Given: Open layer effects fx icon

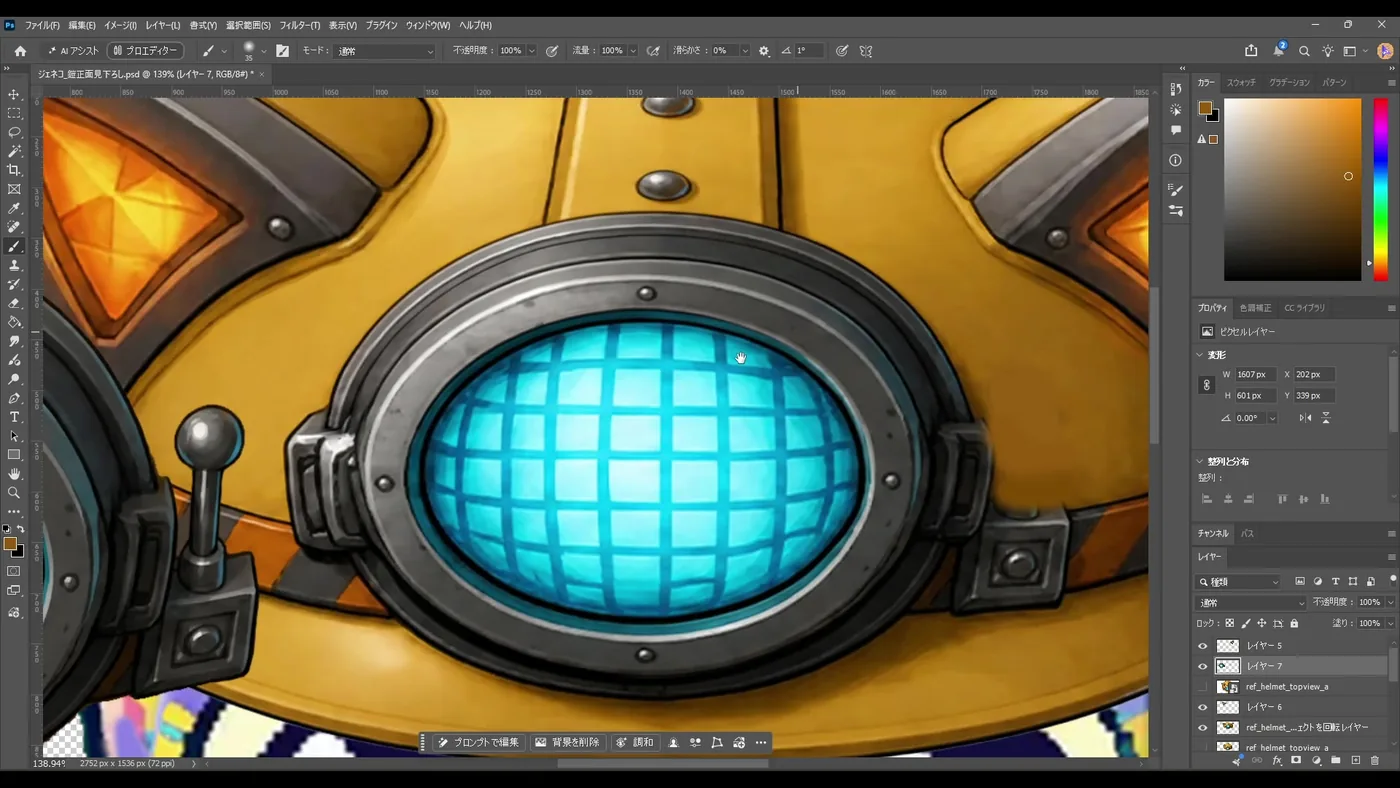Looking at the screenshot, I should pos(1277,761).
